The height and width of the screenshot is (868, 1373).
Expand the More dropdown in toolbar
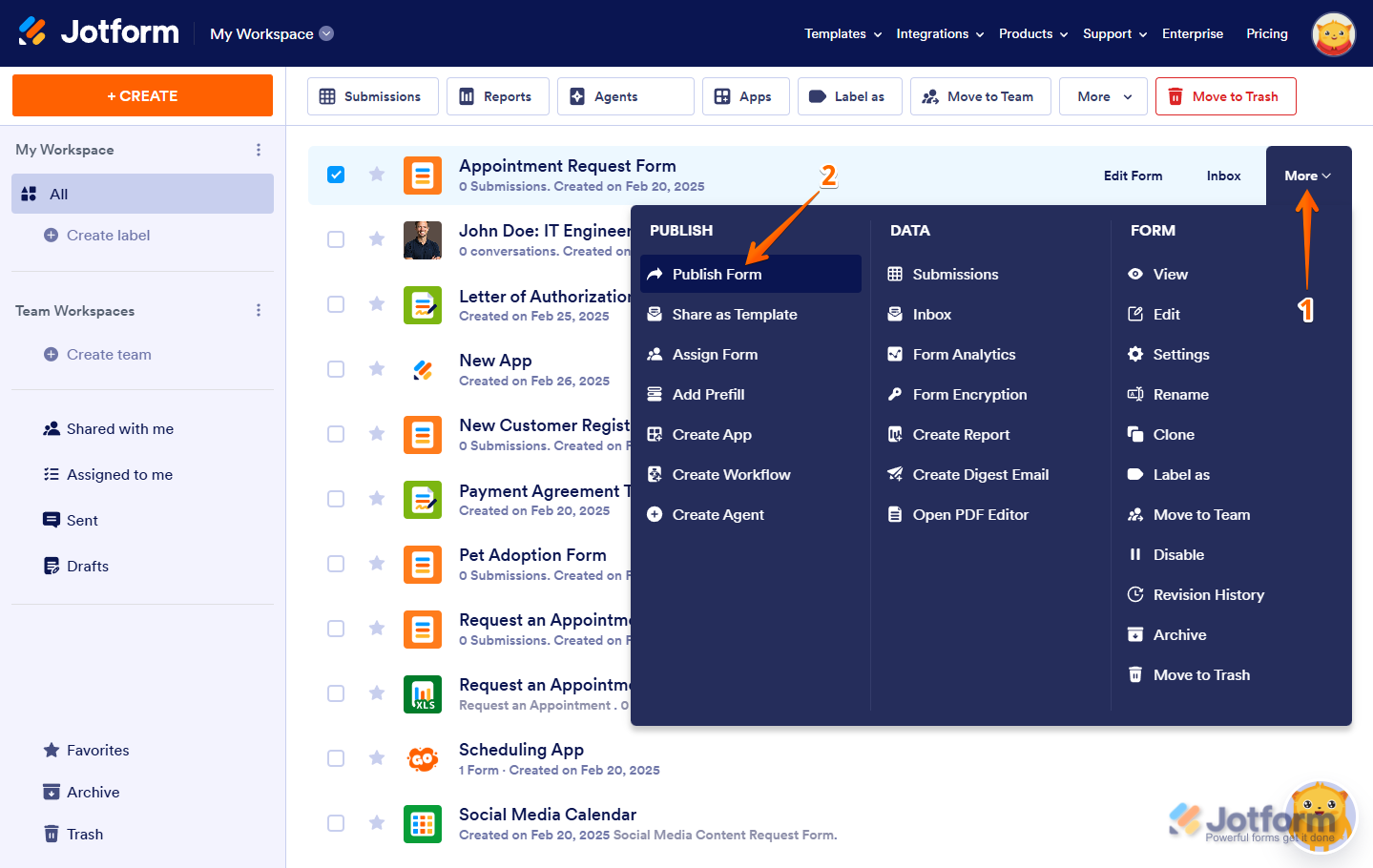point(1103,96)
